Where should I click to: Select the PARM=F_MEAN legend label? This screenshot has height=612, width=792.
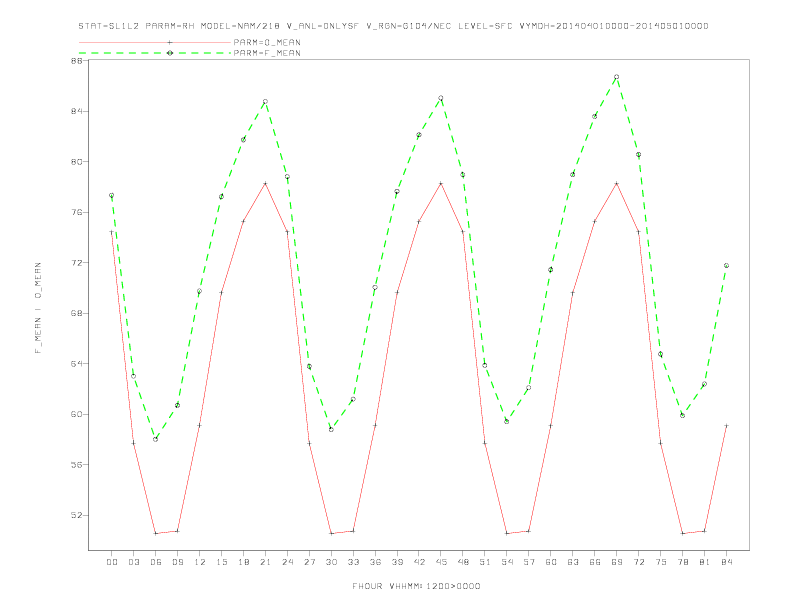point(267,53)
